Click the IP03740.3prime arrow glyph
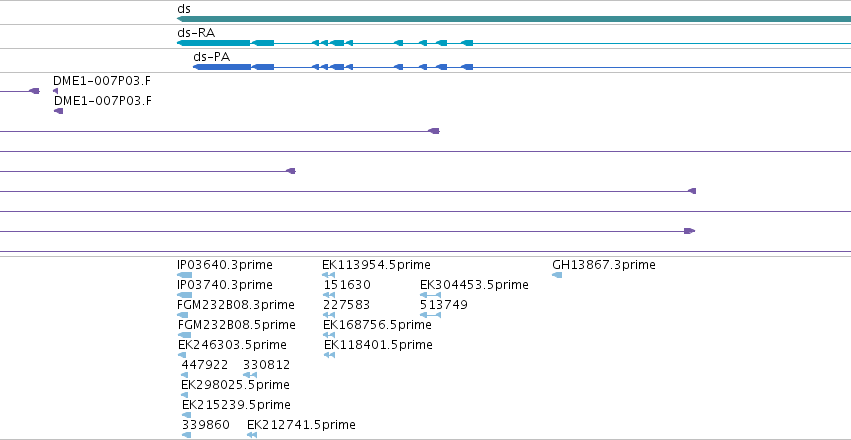851x440 pixels. [x=185, y=295]
